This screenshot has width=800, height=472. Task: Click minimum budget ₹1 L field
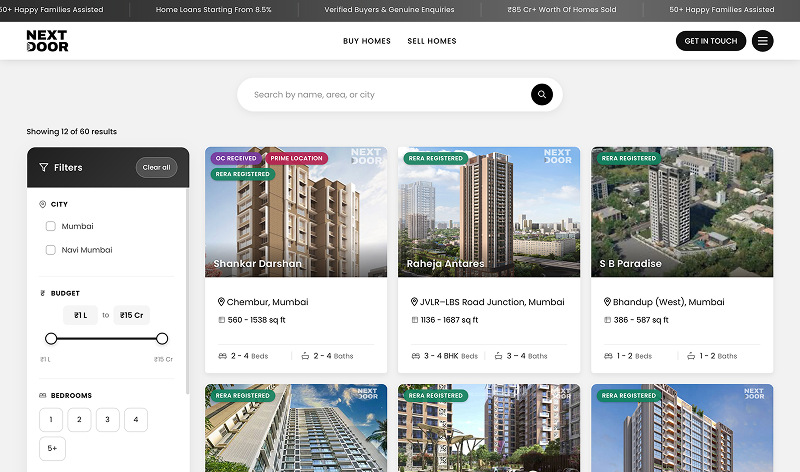(81, 315)
